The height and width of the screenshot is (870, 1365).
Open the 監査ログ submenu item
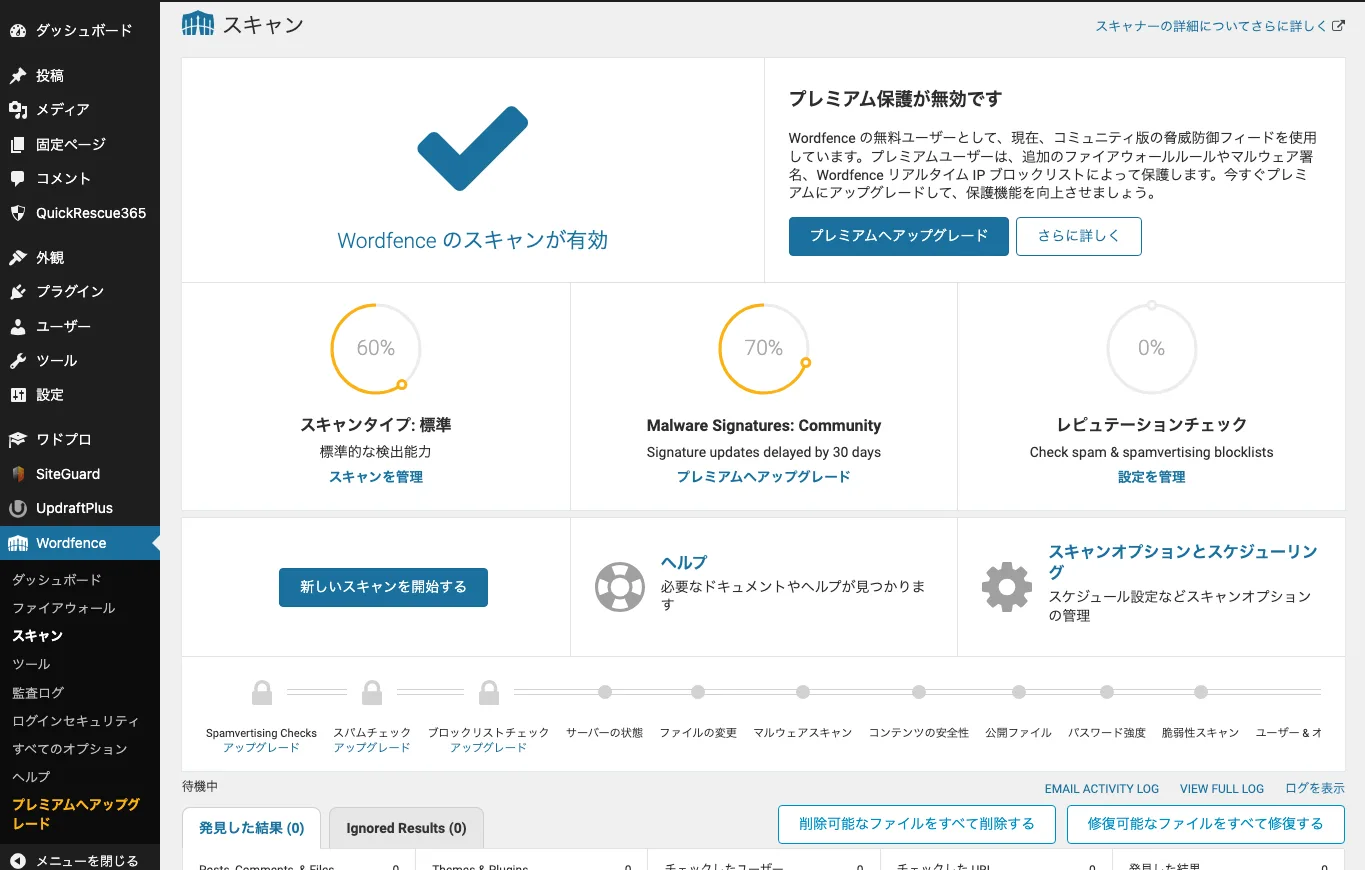coord(38,692)
